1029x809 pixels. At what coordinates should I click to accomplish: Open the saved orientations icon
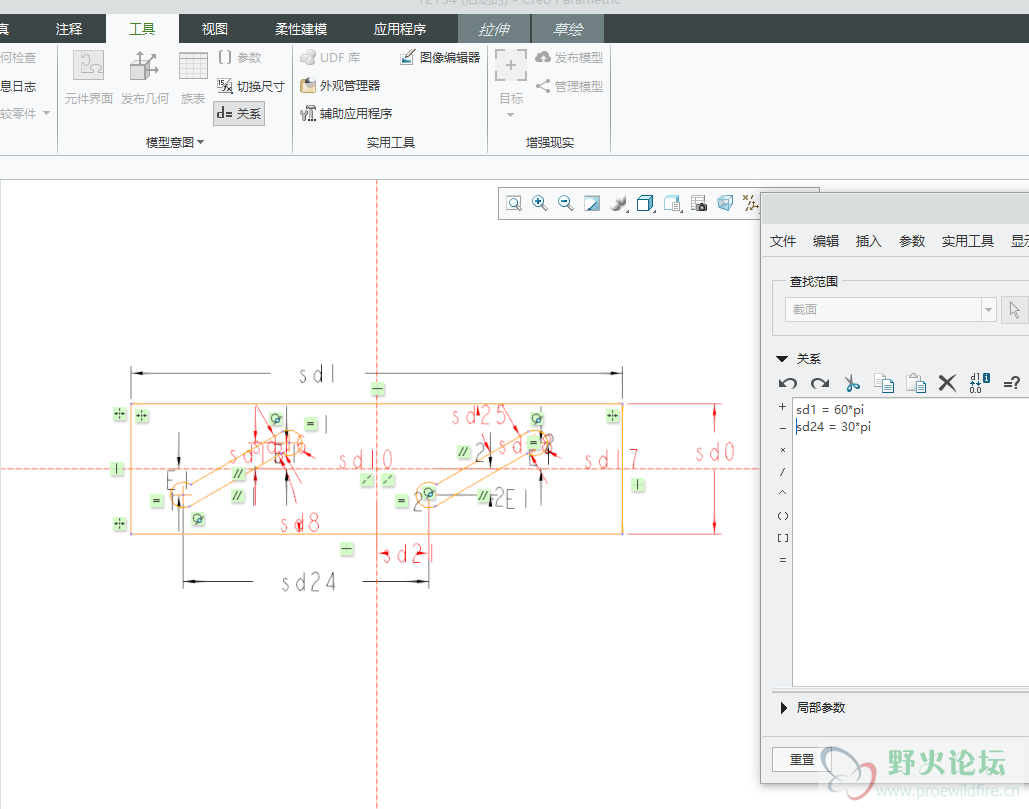click(x=672, y=203)
